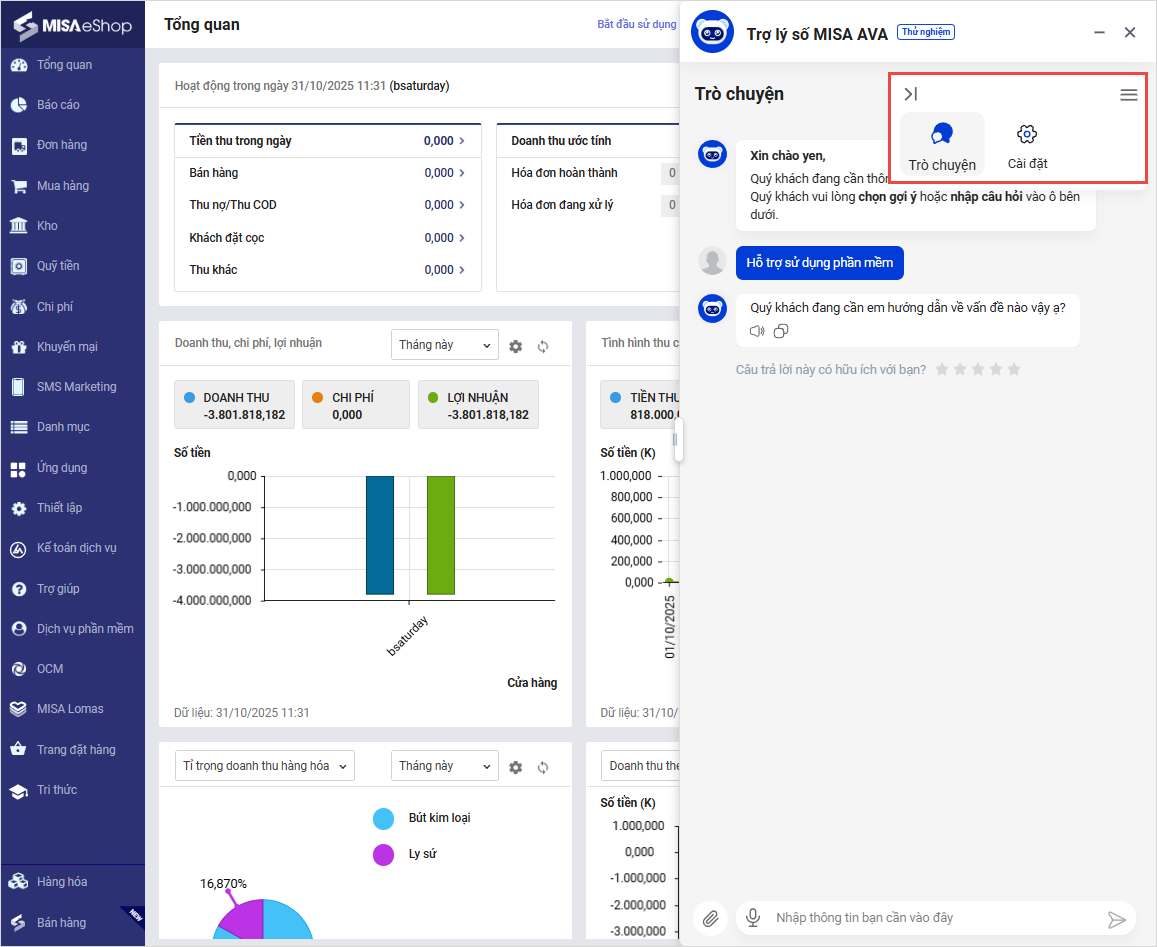The width and height of the screenshot is (1157, 947).
Task: Open the Tháng này dropdown for revenue chart
Action: (444, 345)
